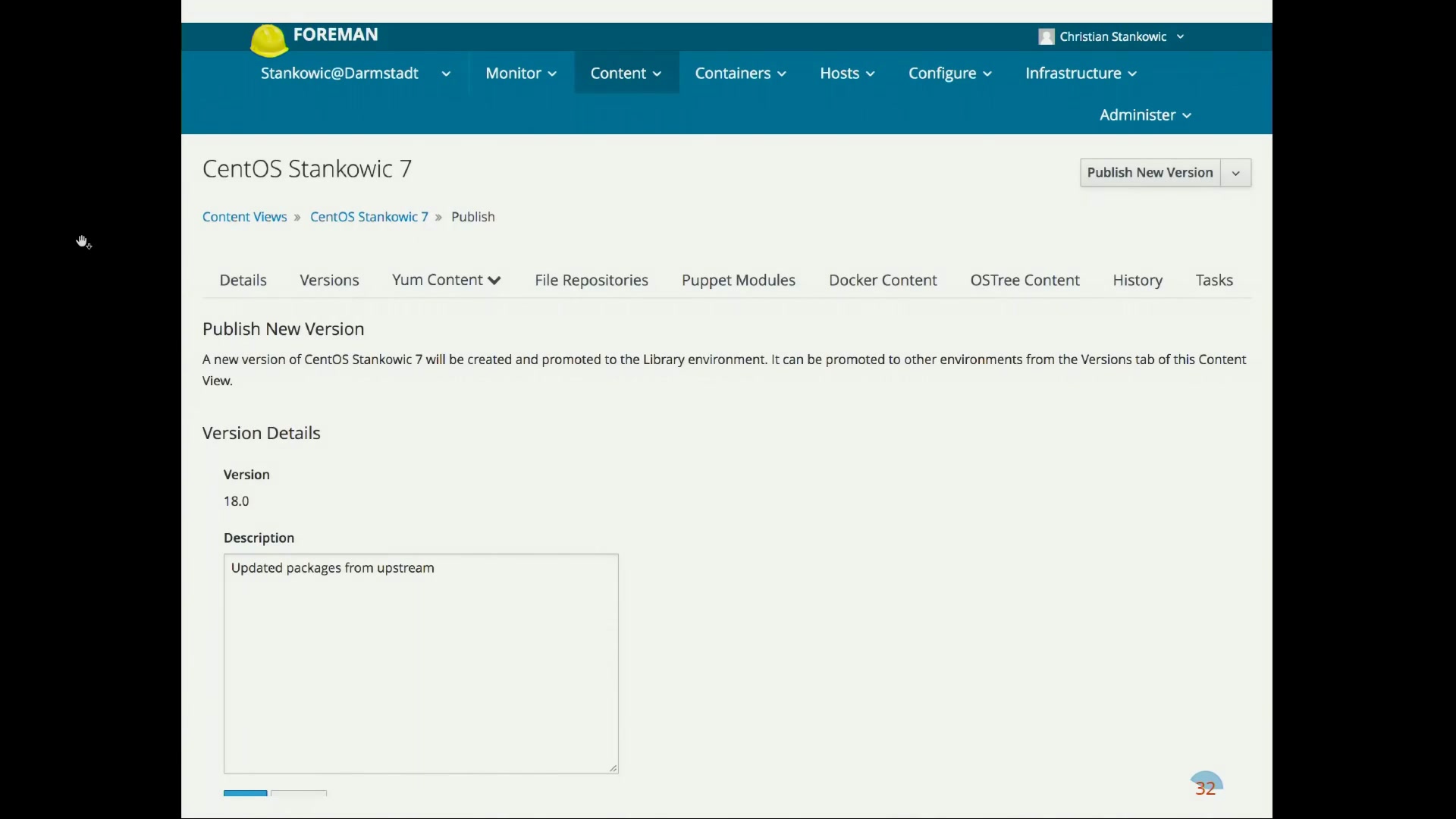Click the 18.0 version value

click(x=237, y=501)
